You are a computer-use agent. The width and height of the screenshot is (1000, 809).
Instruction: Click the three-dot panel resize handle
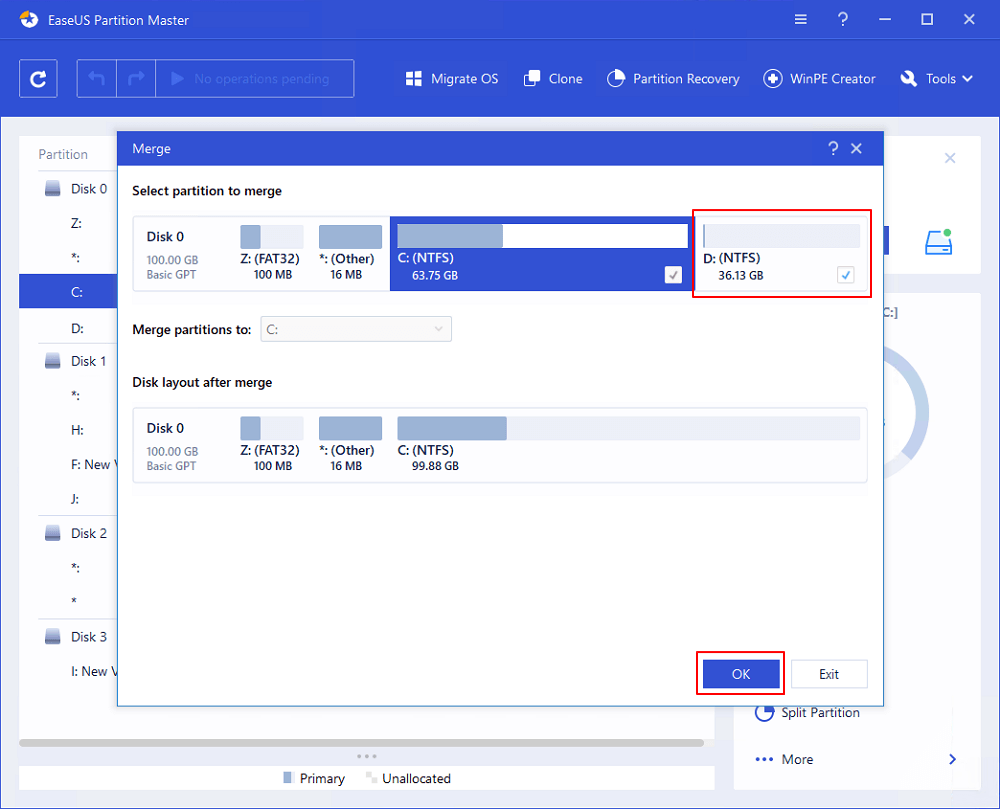tap(367, 756)
